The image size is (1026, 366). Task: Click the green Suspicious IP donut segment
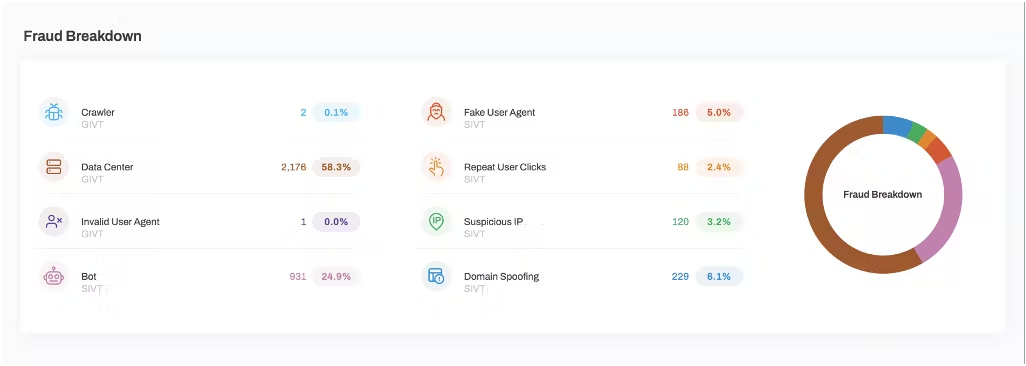pos(917,132)
